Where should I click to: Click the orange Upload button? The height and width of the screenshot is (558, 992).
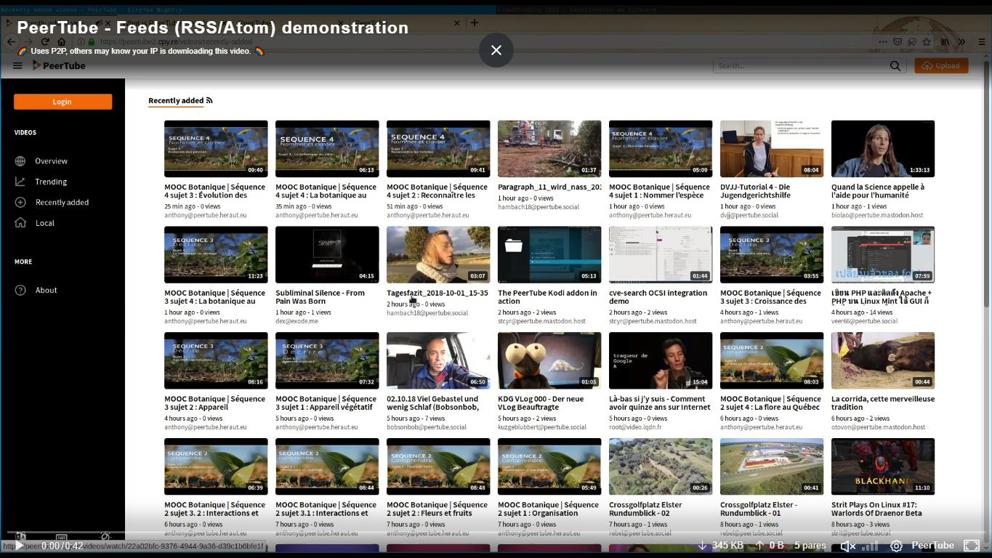[x=941, y=66]
